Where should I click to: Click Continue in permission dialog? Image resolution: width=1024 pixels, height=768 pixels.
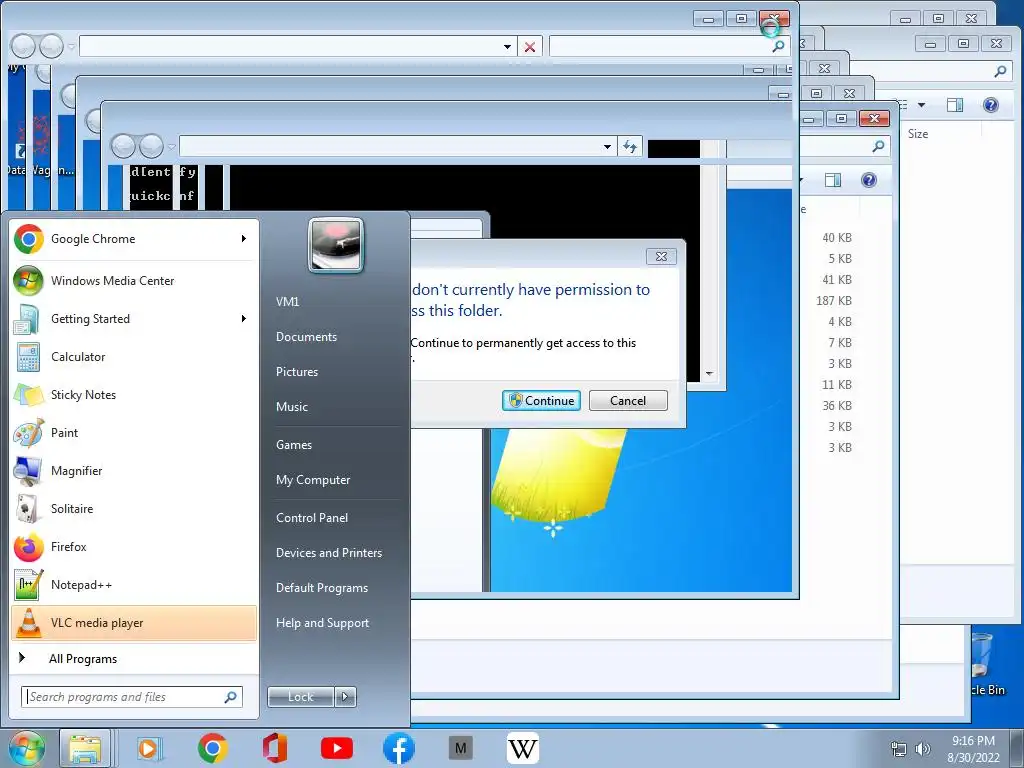point(541,401)
